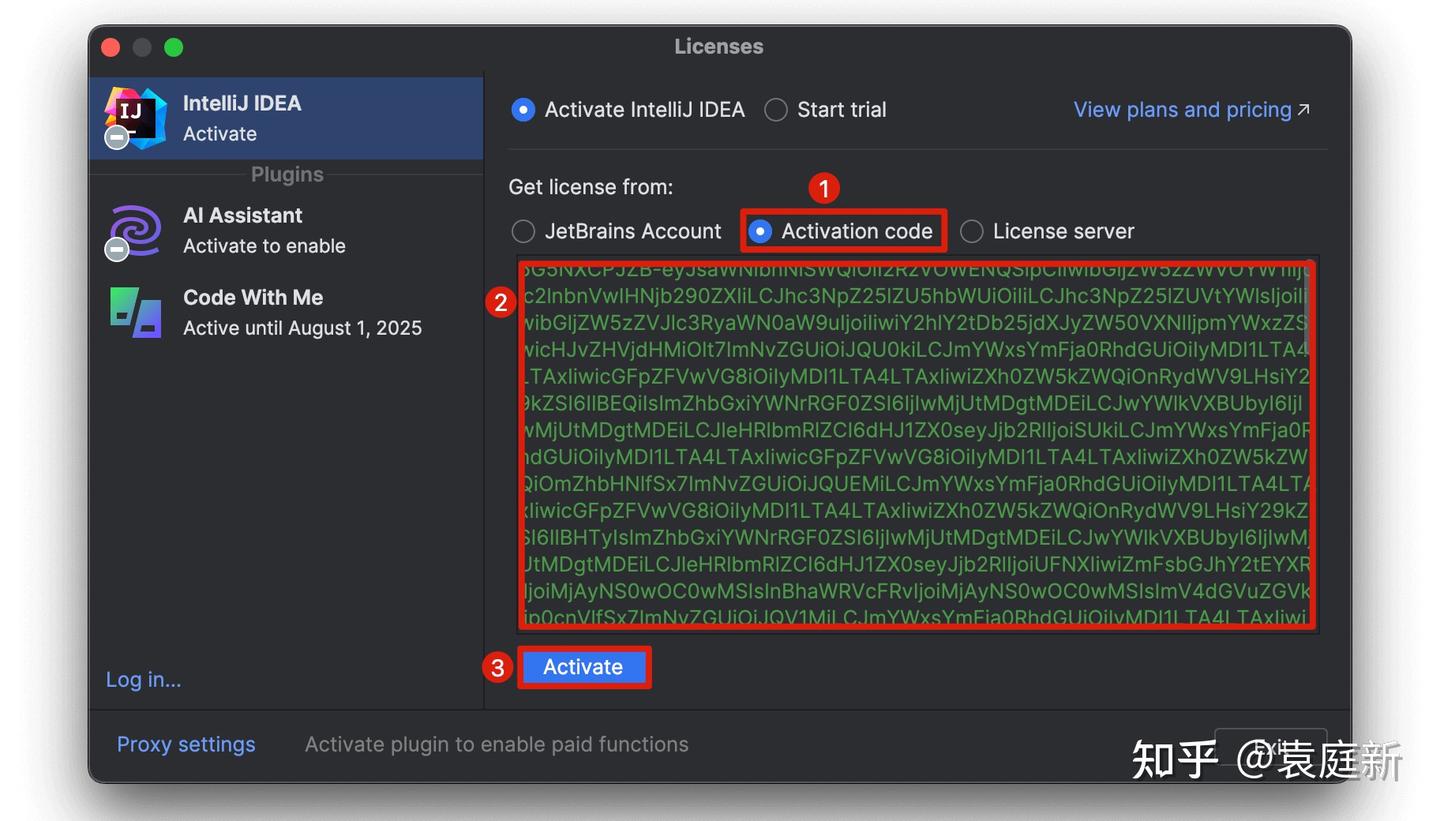The image size is (1440, 821).
Task: Click the green zoom button in the title bar
Action: [x=172, y=47]
